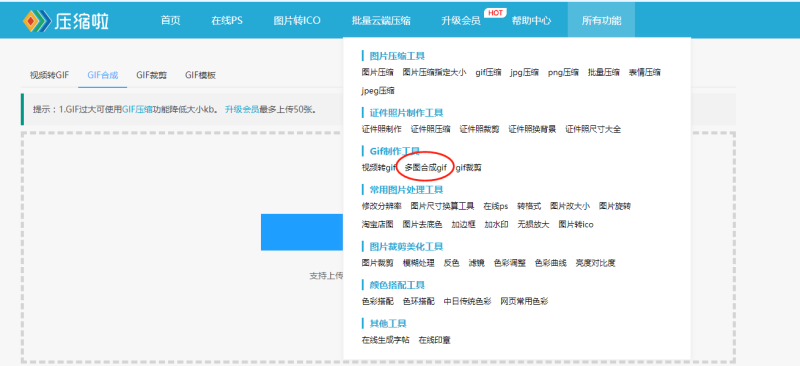The image size is (800, 366).
Task: Select the GIF合成 tab
Action: coord(103,75)
